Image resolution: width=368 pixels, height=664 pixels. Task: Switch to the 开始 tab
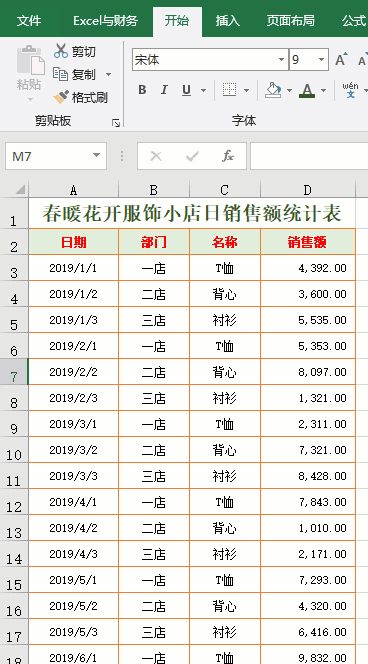pyautogui.click(x=177, y=21)
